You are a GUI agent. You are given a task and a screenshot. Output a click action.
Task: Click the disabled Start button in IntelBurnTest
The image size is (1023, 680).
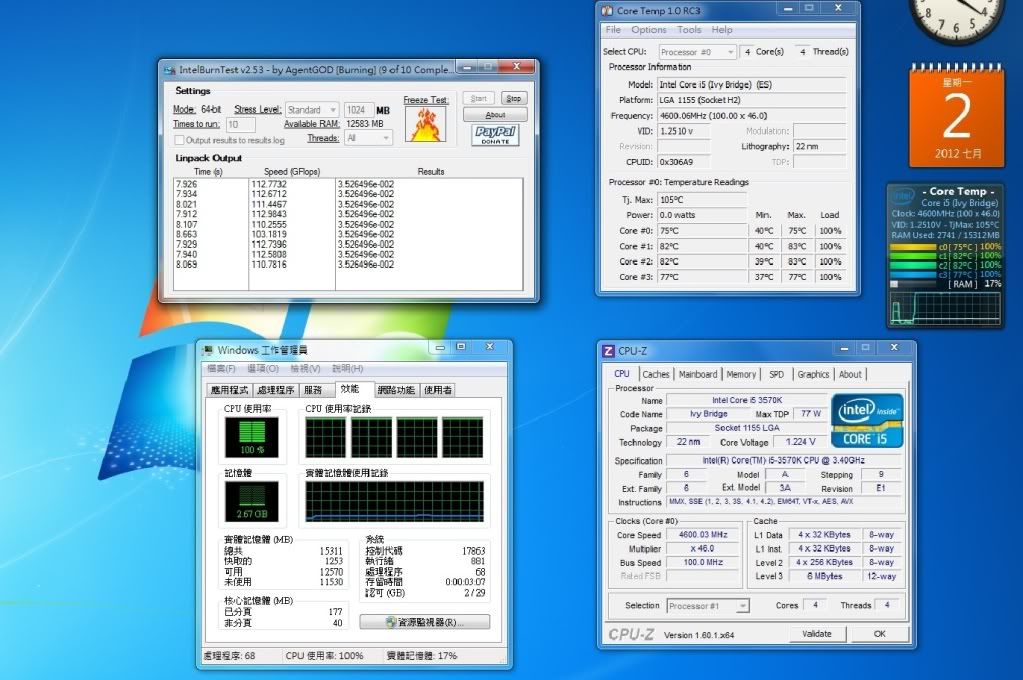(x=479, y=99)
